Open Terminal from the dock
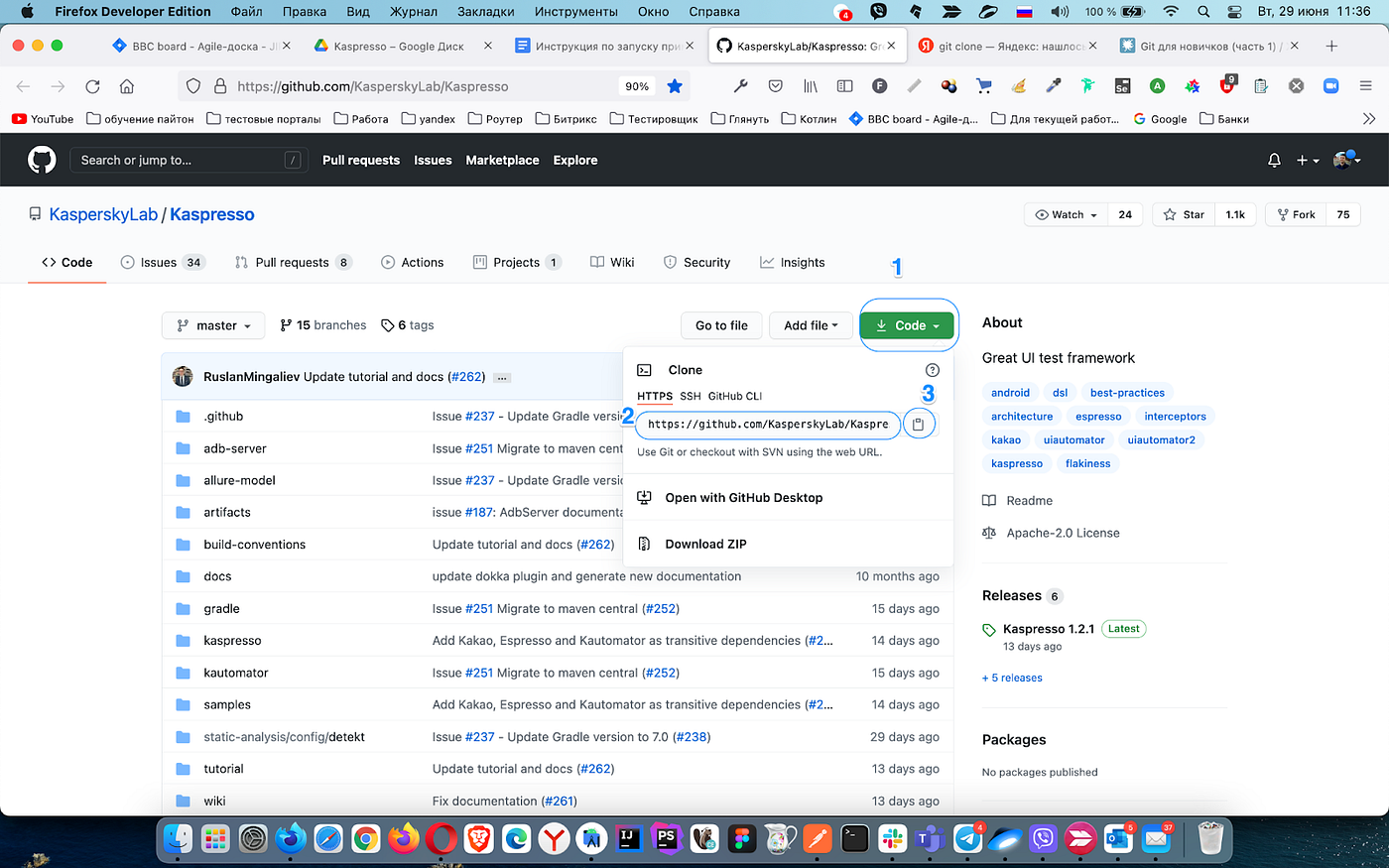The width and height of the screenshot is (1389, 868). 854,839
